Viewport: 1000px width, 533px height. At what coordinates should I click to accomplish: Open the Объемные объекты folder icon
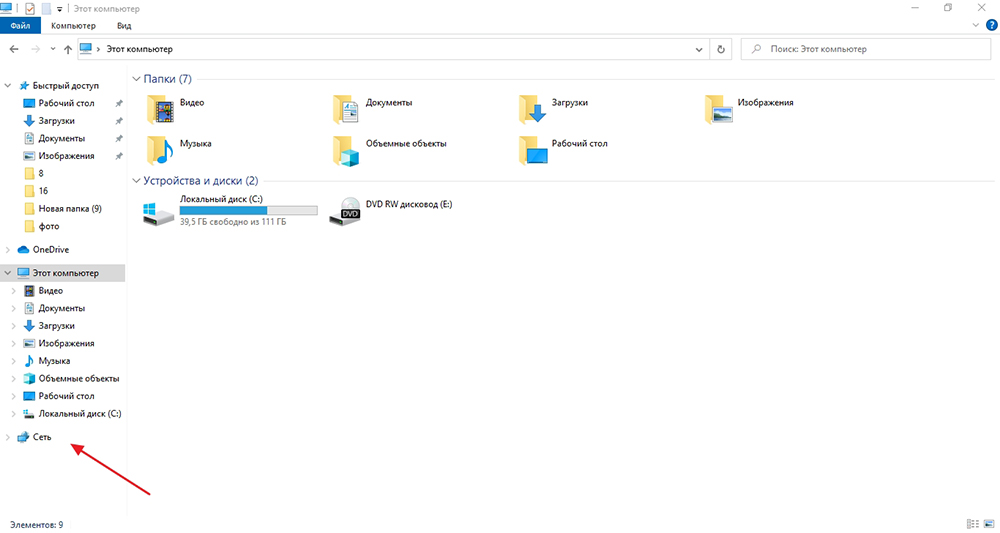(x=346, y=151)
